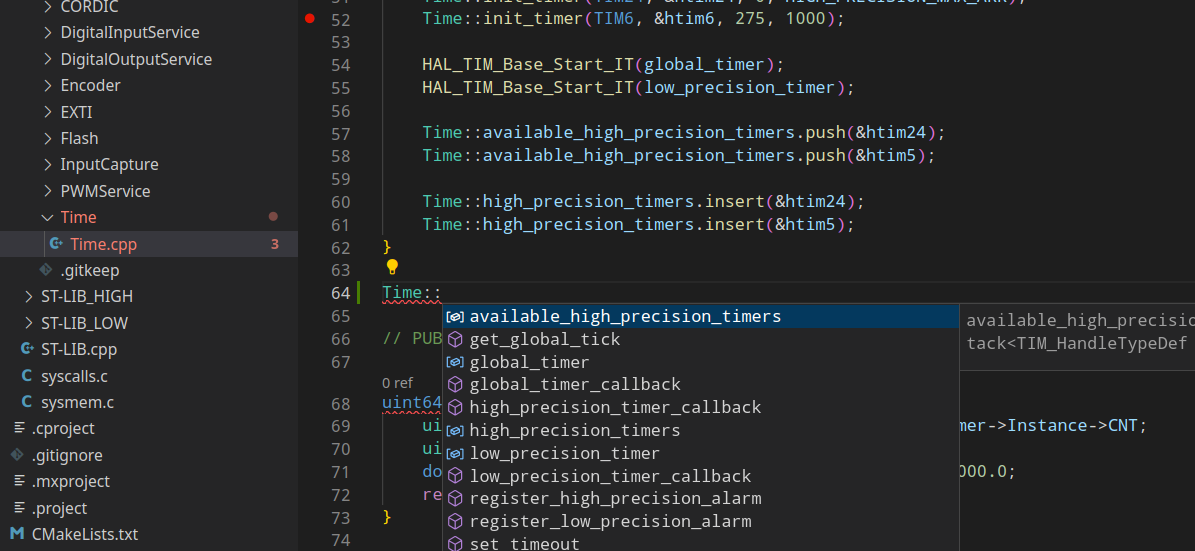Viewport: 1195px width, 551px height.
Task: Open the .project file
Action: coord(149,508)
